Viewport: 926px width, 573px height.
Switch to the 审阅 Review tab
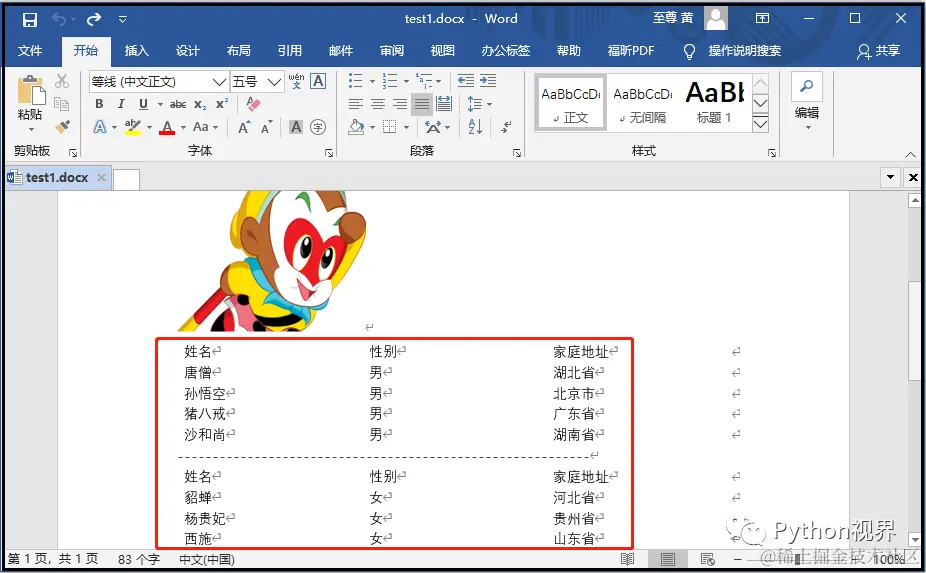392,51
